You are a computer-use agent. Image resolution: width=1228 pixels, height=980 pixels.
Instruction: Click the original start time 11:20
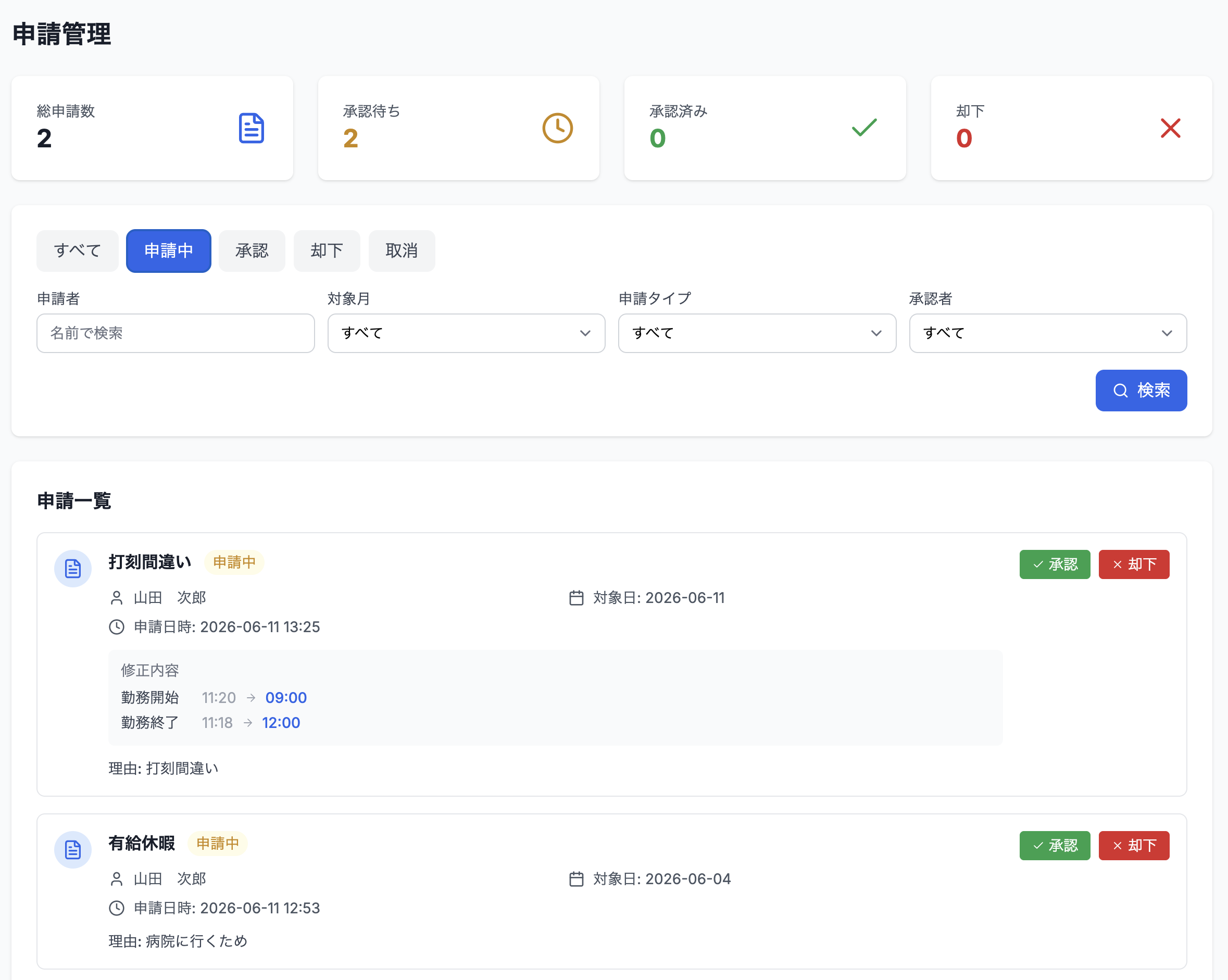219,698
